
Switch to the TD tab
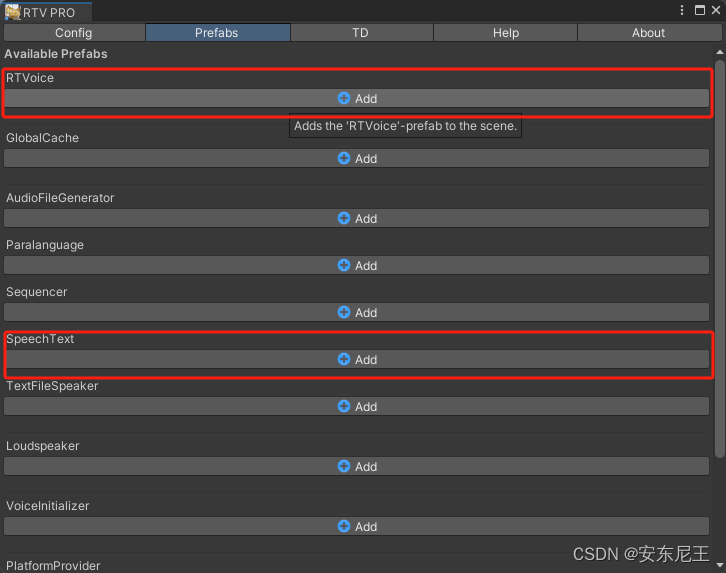(361, 33)
